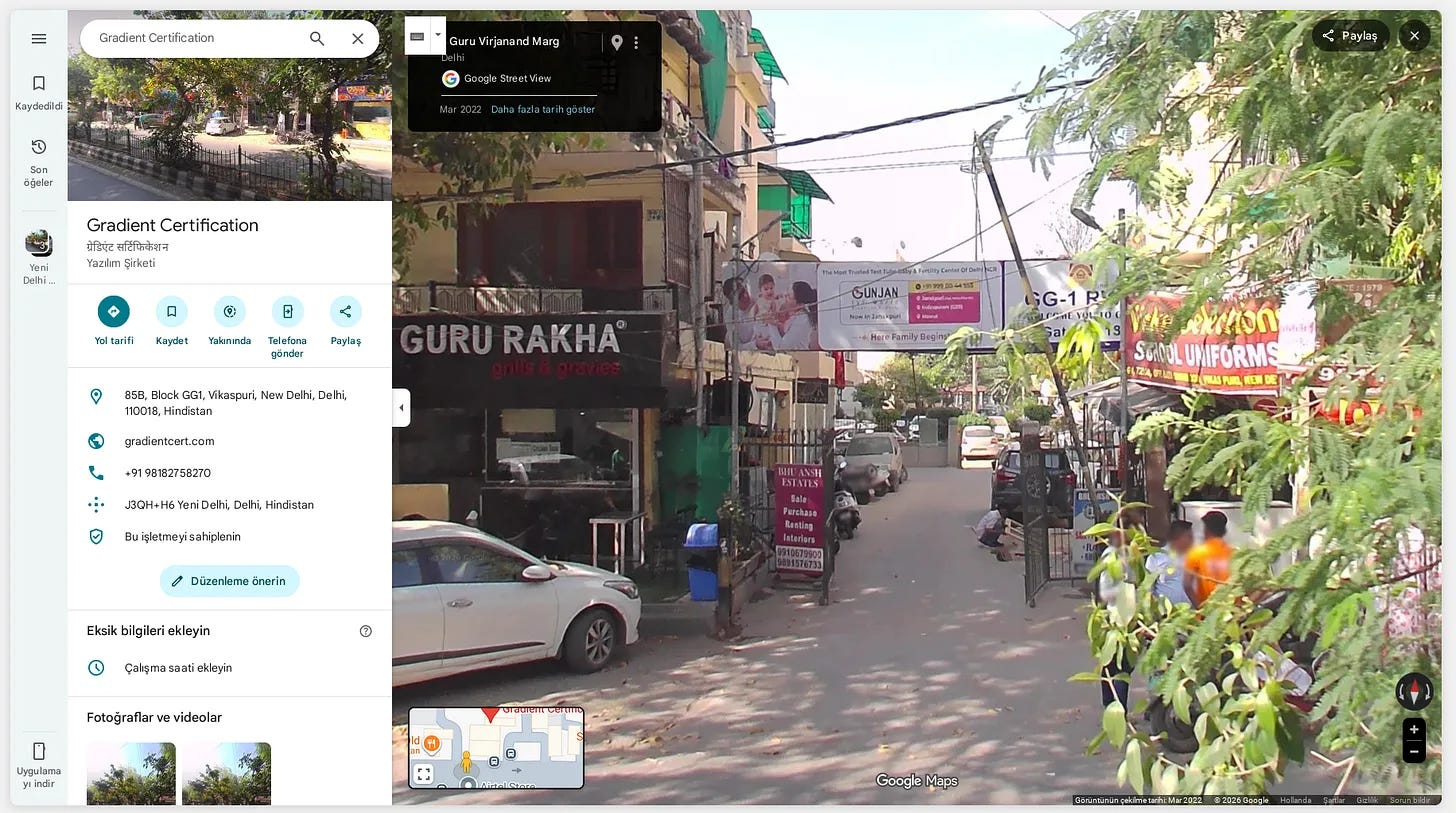
Task: Click the Gizlilik privacy link
Action: pos(1367,800)
